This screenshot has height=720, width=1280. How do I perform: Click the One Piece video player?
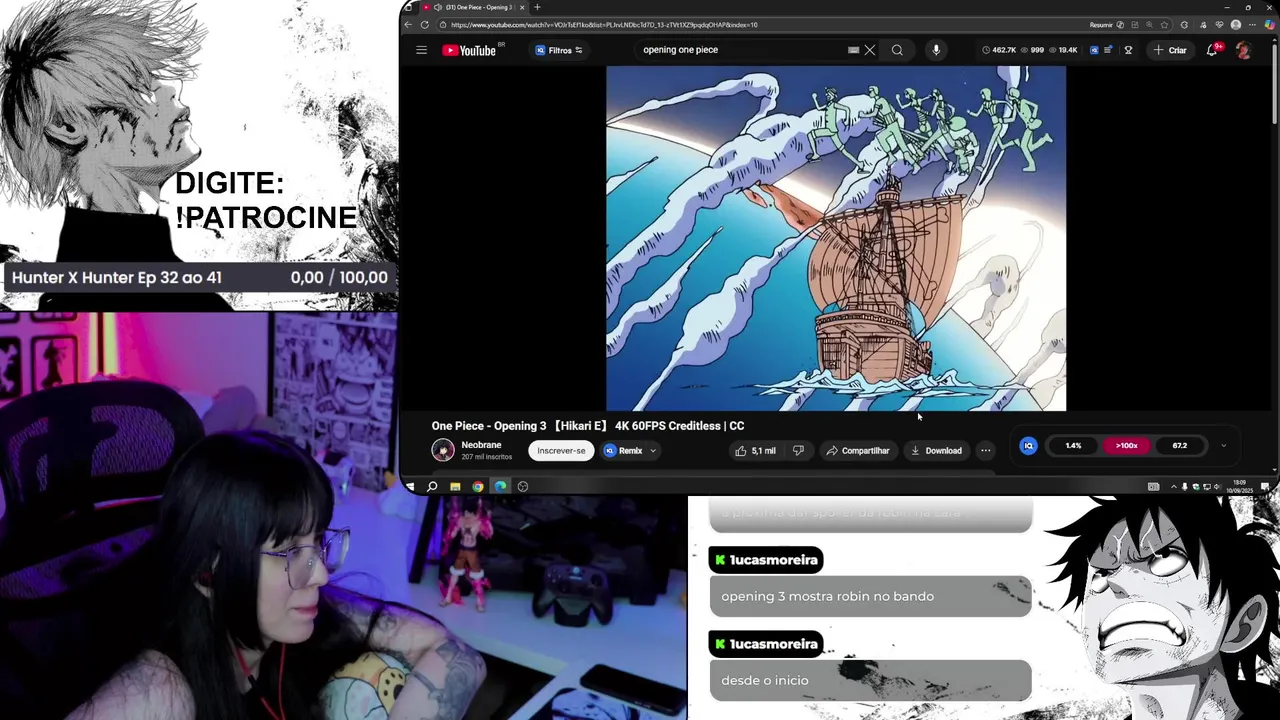(x=836, y=238)
